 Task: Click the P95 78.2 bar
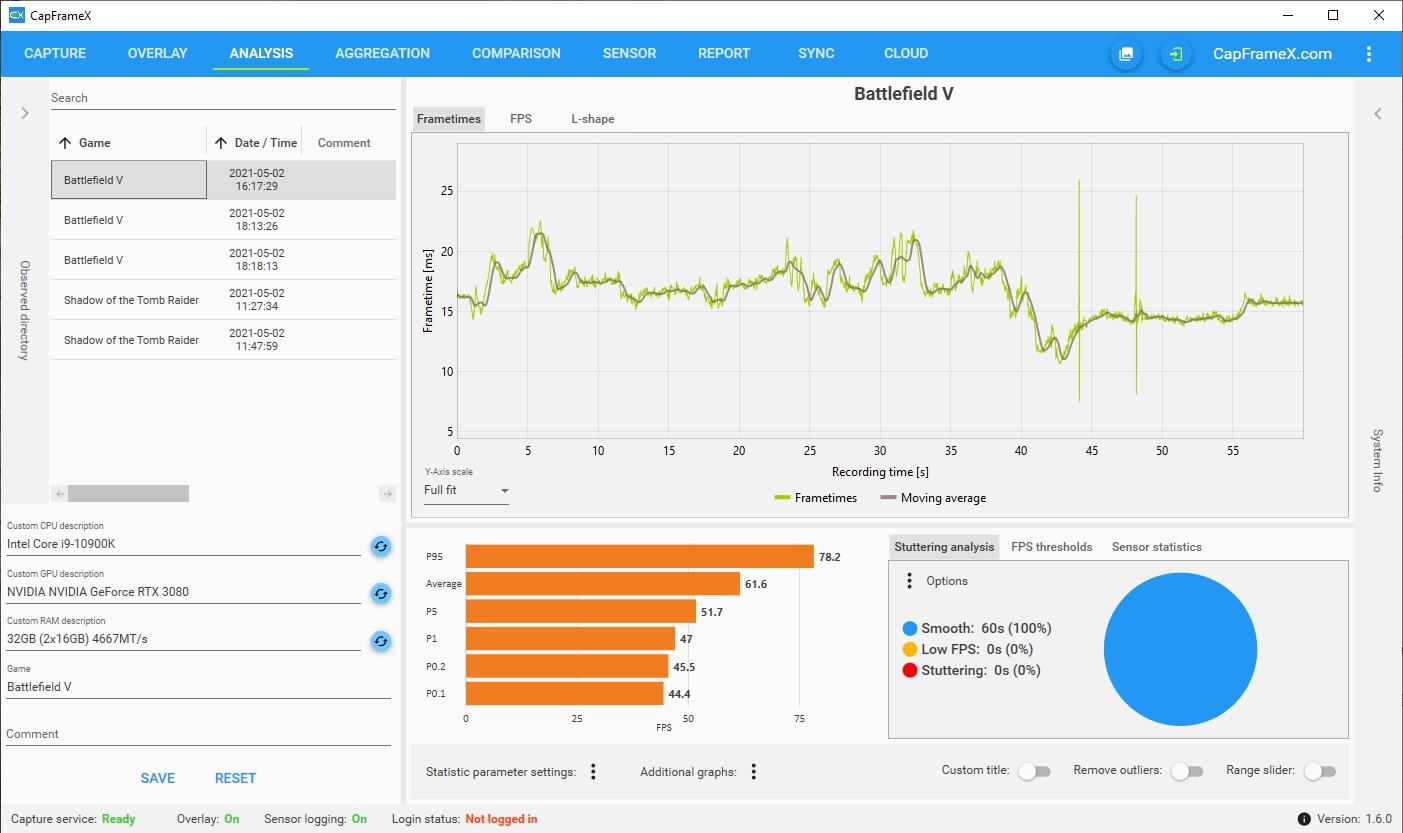[x=640, y=557]
